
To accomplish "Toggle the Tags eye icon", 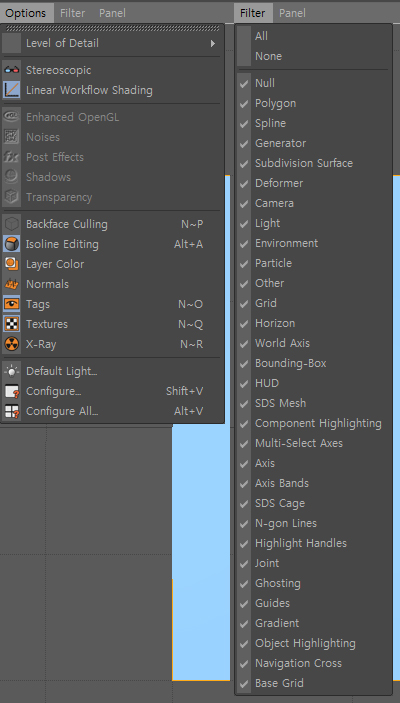I will (11, 304).
